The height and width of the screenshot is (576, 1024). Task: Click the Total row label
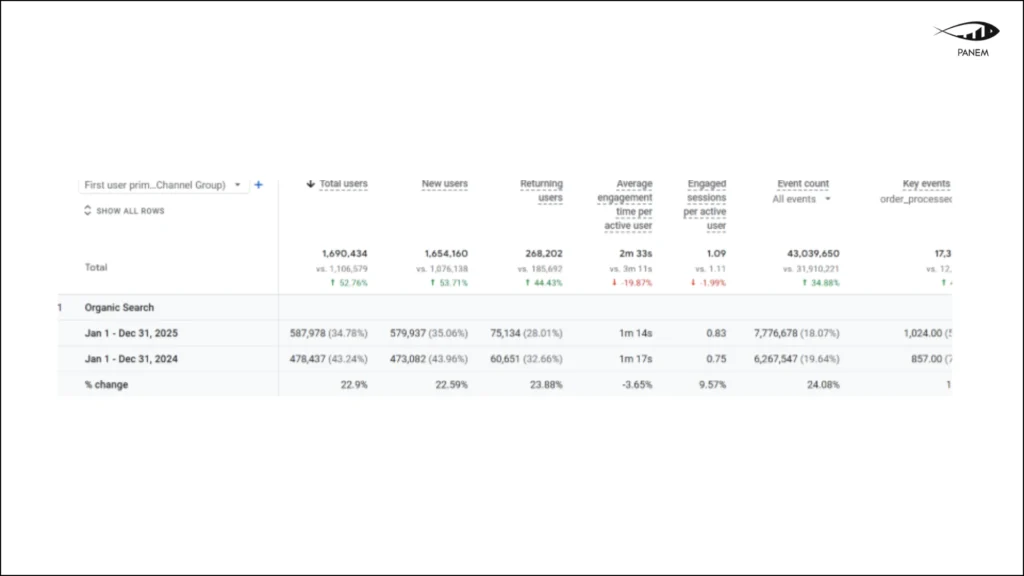(x=96, y=267)
